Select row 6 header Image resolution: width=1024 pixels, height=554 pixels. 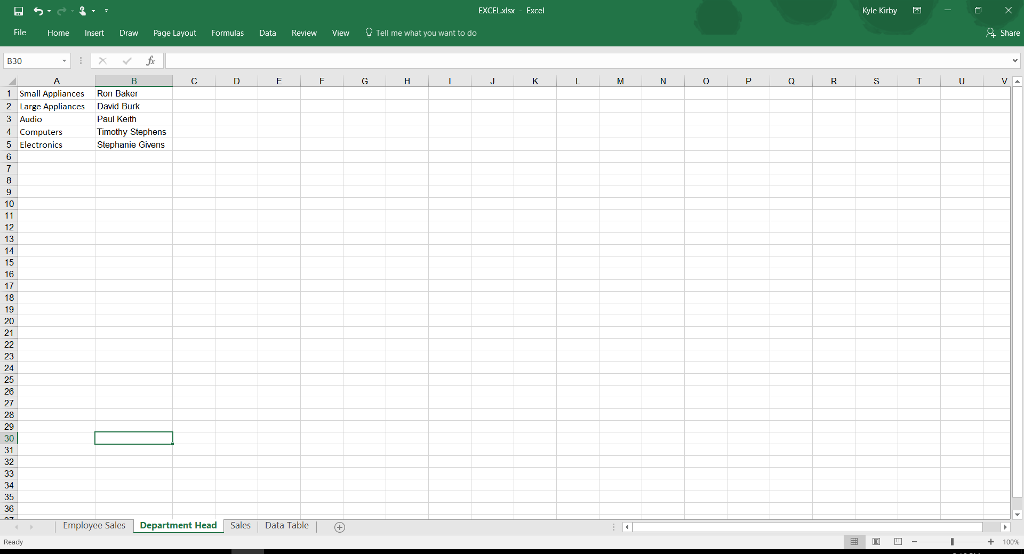pos(9,157)
